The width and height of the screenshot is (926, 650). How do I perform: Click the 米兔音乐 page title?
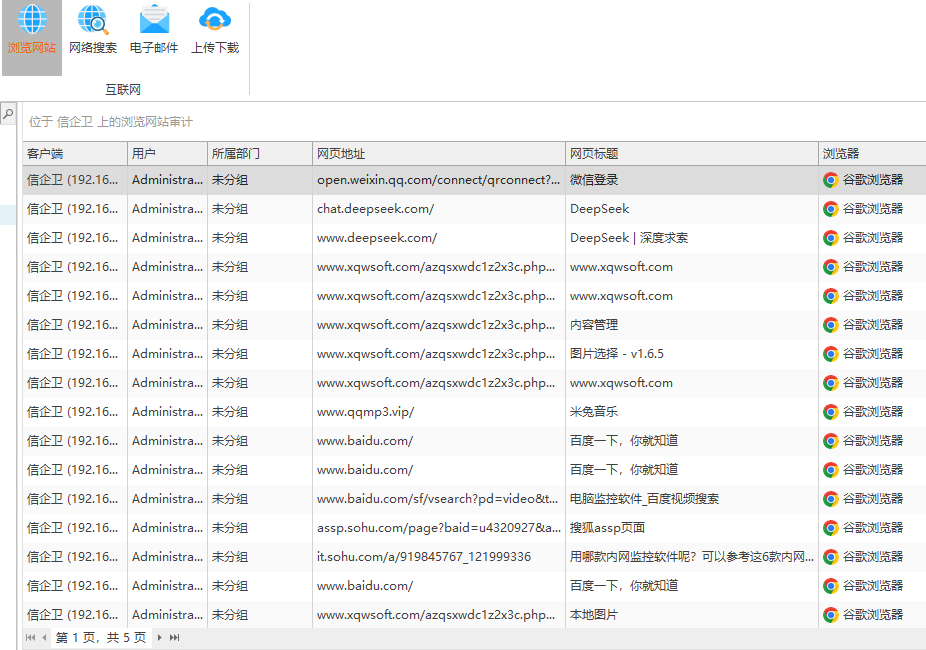click(x=594, y=411)
